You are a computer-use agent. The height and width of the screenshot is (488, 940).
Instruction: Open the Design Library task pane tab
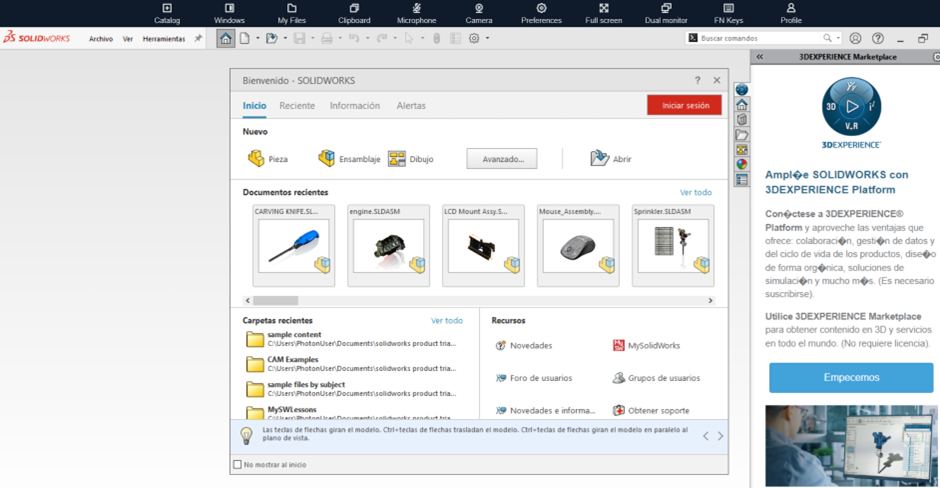(x=742, y=119)
